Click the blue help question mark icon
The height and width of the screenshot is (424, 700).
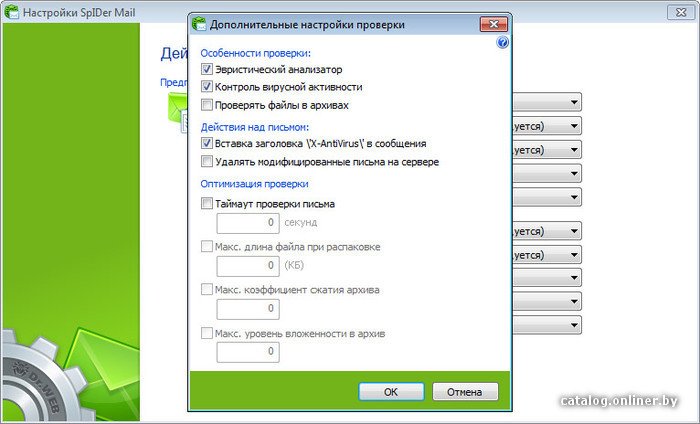click(x=503, y=43)
